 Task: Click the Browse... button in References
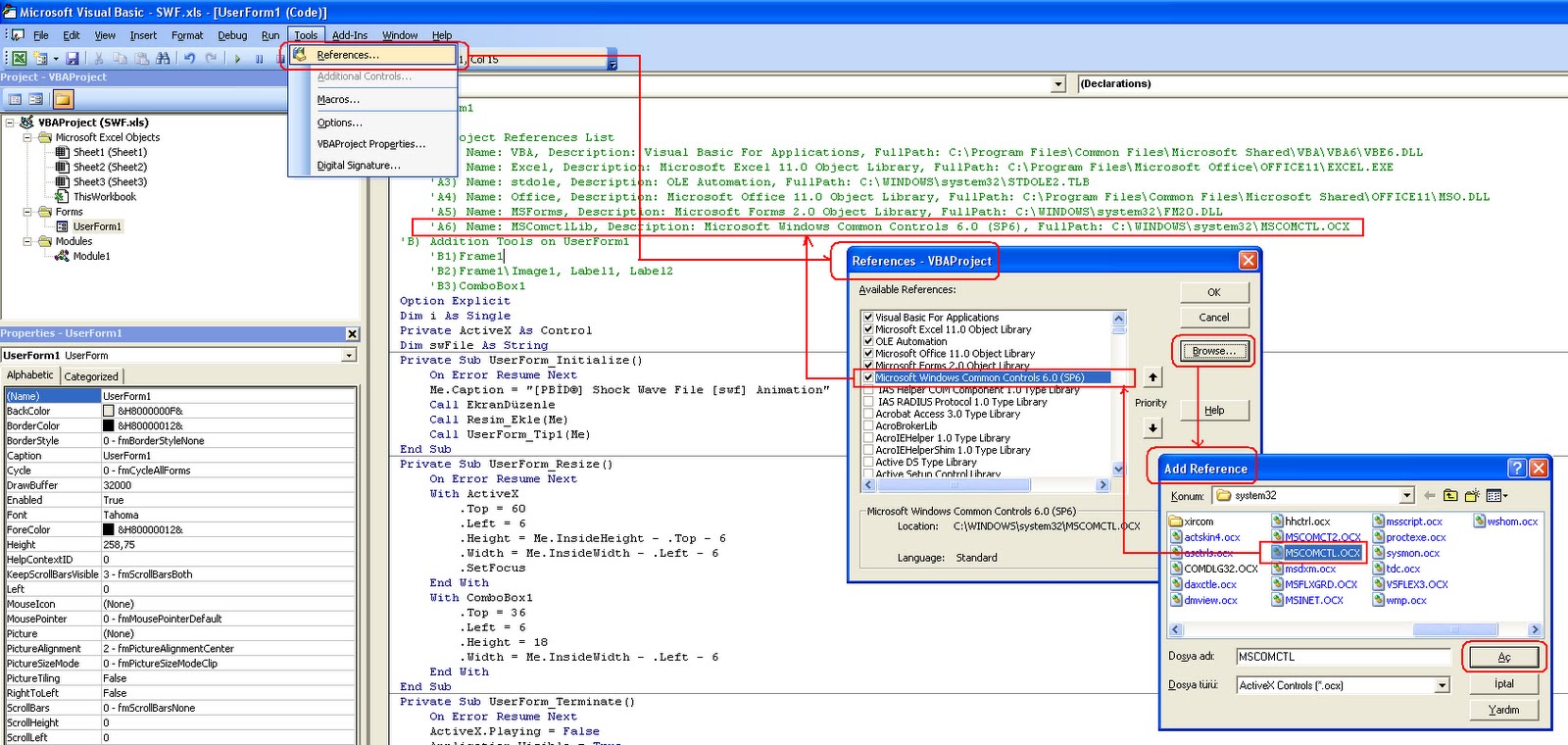click(1213, 351)
